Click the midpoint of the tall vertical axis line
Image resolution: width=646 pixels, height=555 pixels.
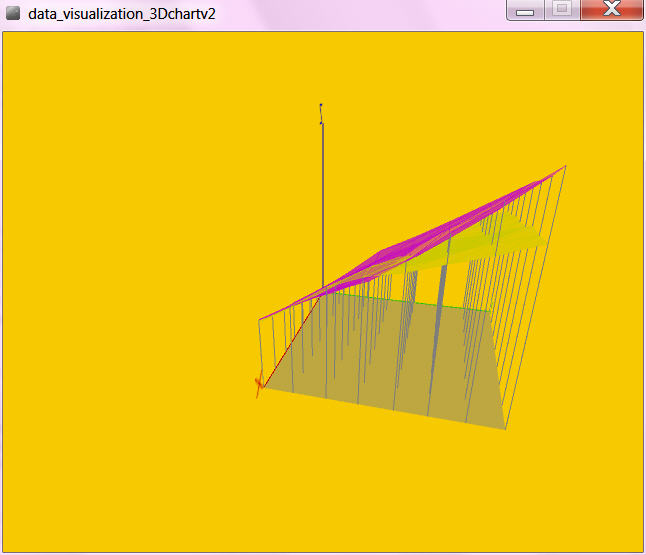coord(322,200)
